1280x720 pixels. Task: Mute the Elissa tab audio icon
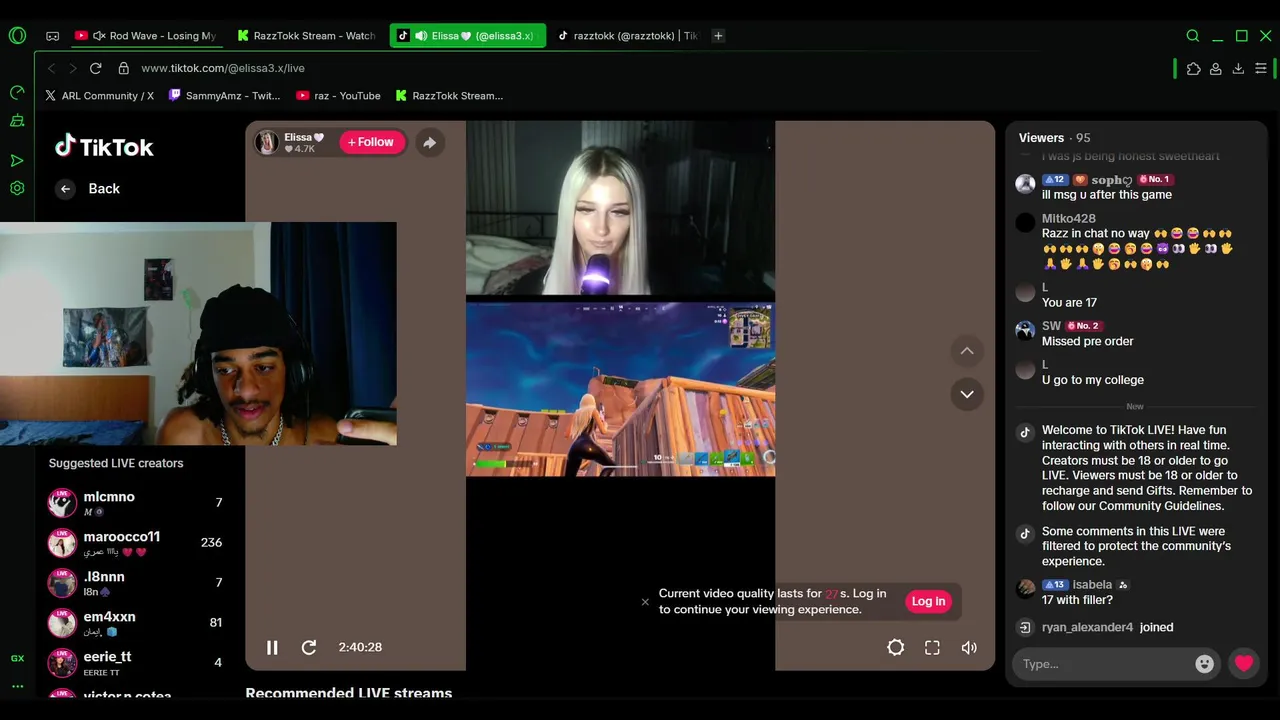421,36
